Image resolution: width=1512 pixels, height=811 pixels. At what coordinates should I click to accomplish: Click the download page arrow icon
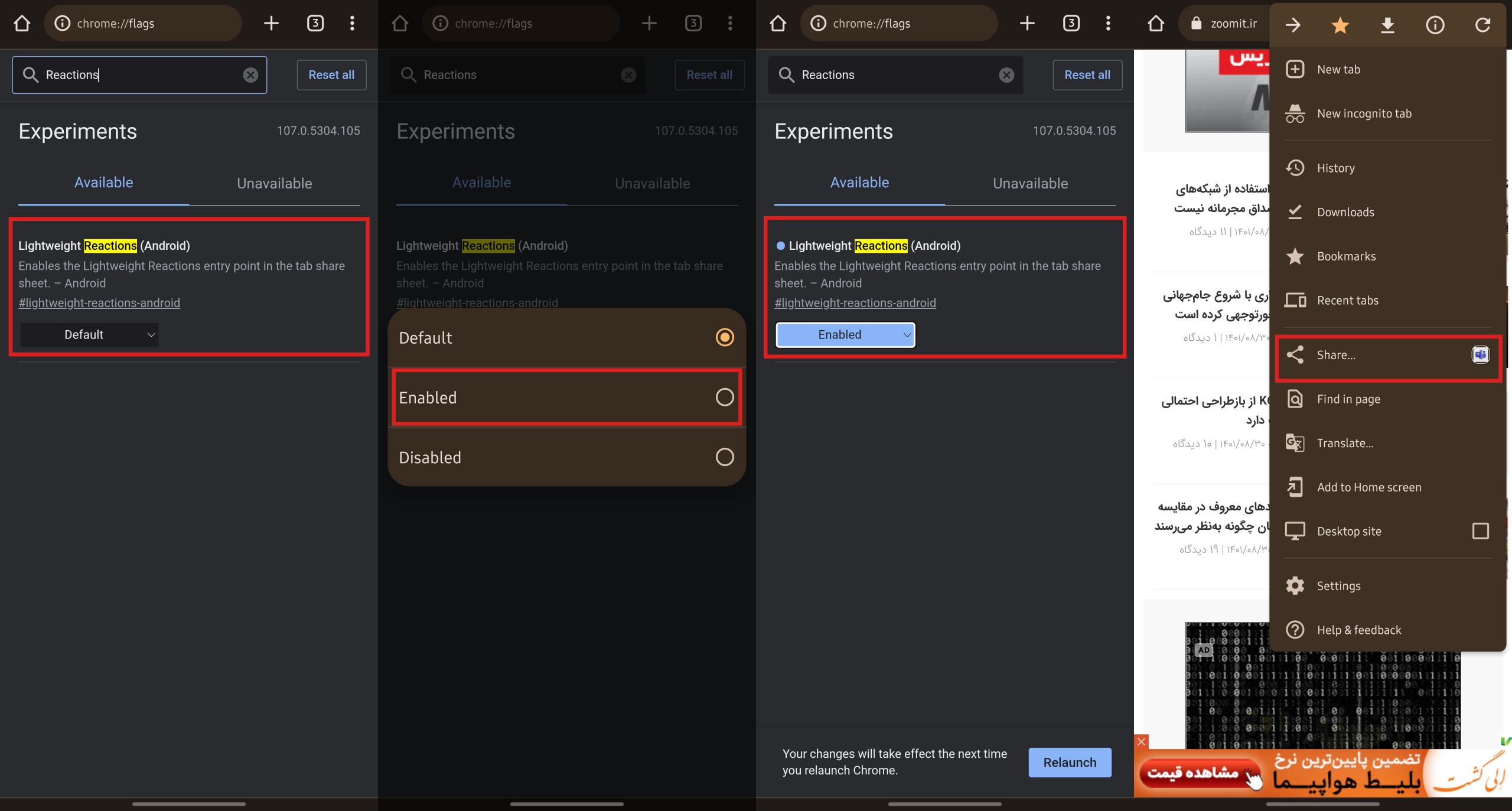pyautogui.click(x=1387, y=25)
